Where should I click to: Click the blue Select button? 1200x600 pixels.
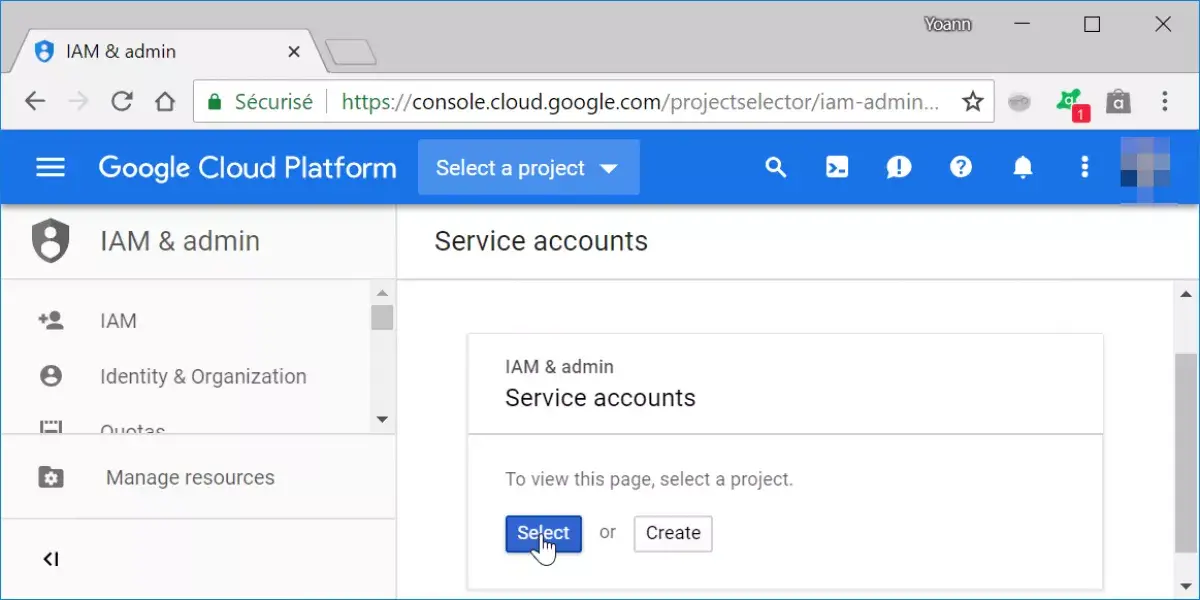542,533
